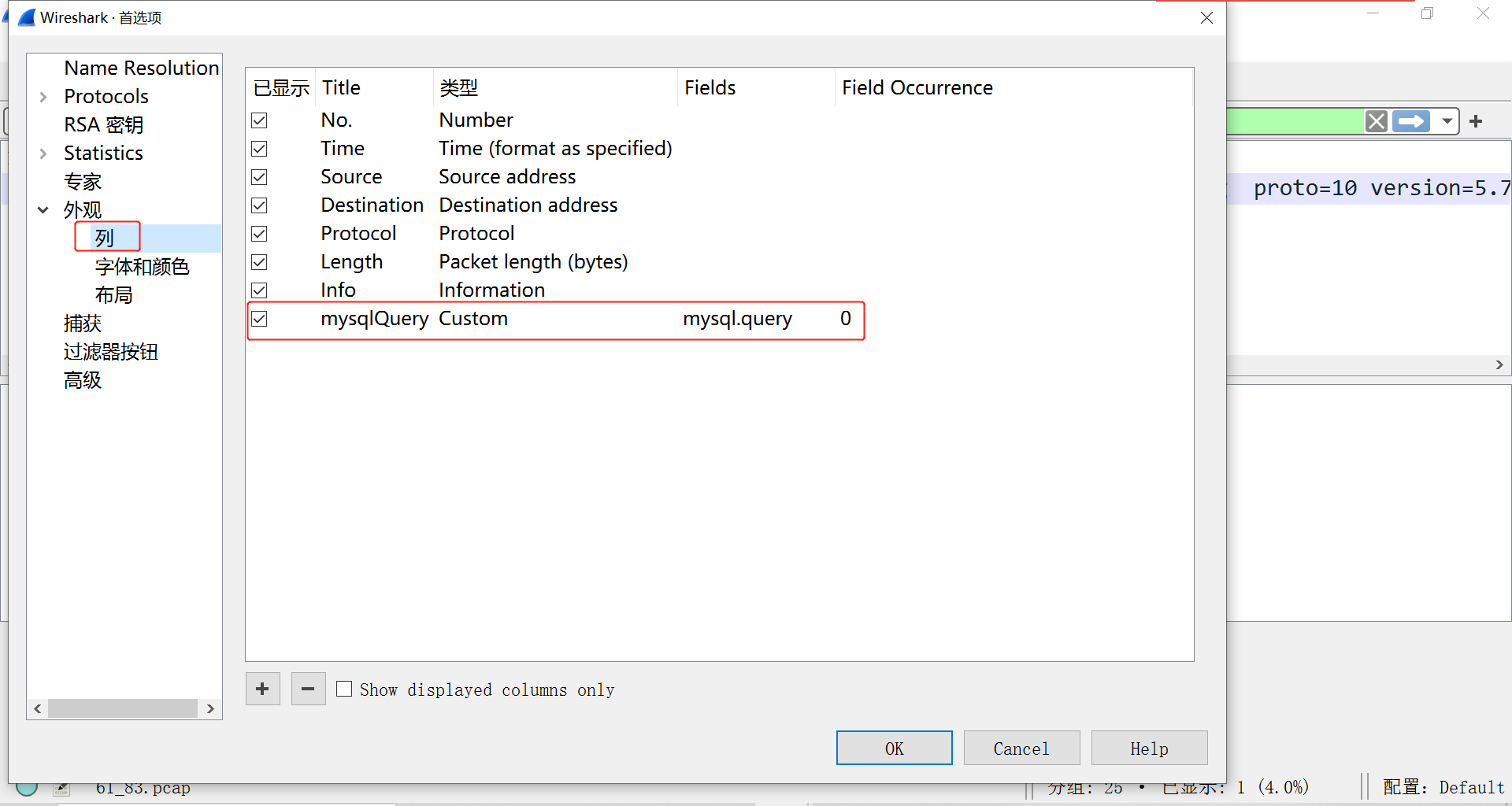Open the 过滤器按钮 page
1512x806 pixels.
coord(111,352)
